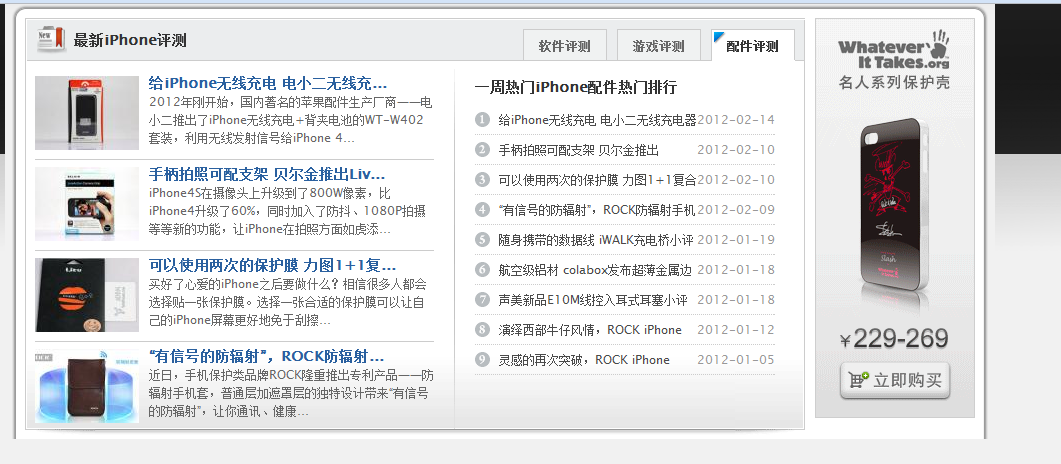Image resolution: width=1061 pixels, height=464 pixels.
Task: Click rank 5 number badge in ranking list
Action: (x=482, y=239)
